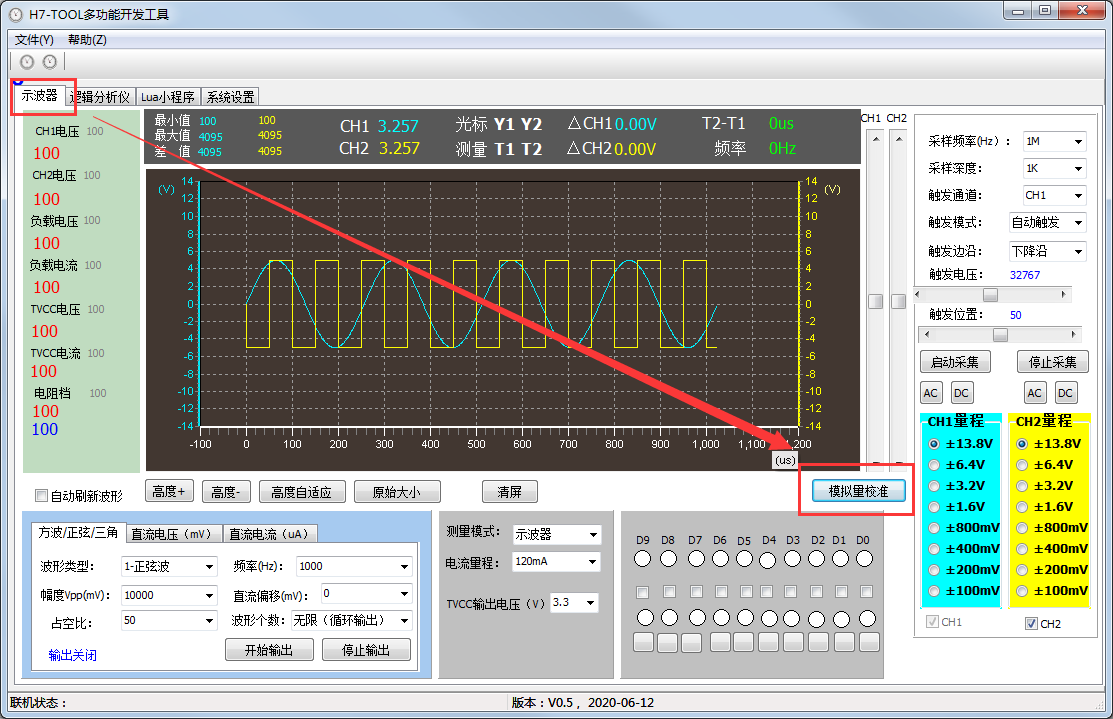
Task: Open the 帮助(Z) menu
Action: point(87,40)
